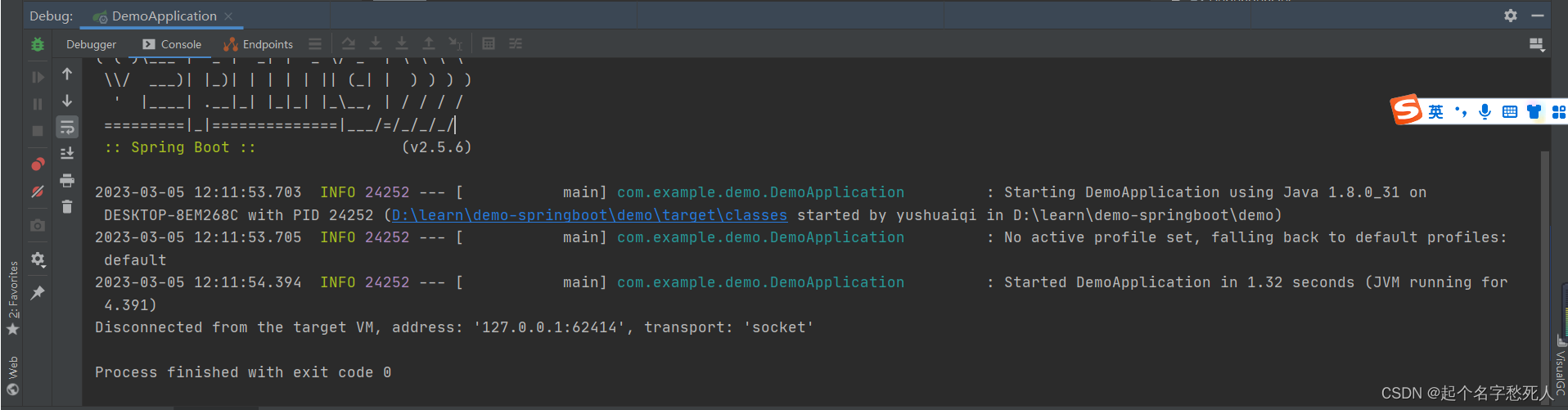Select the Console tab
The width and height of the screenshot is (1568, 410).
point(172,44)
